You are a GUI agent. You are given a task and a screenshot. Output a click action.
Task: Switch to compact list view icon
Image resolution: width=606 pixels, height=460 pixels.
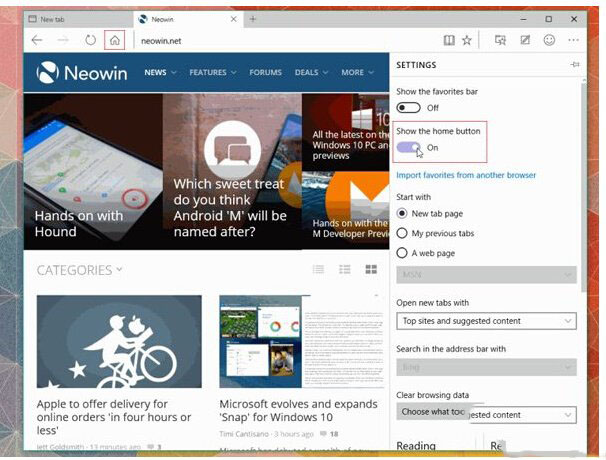click(x=318, y=269)
